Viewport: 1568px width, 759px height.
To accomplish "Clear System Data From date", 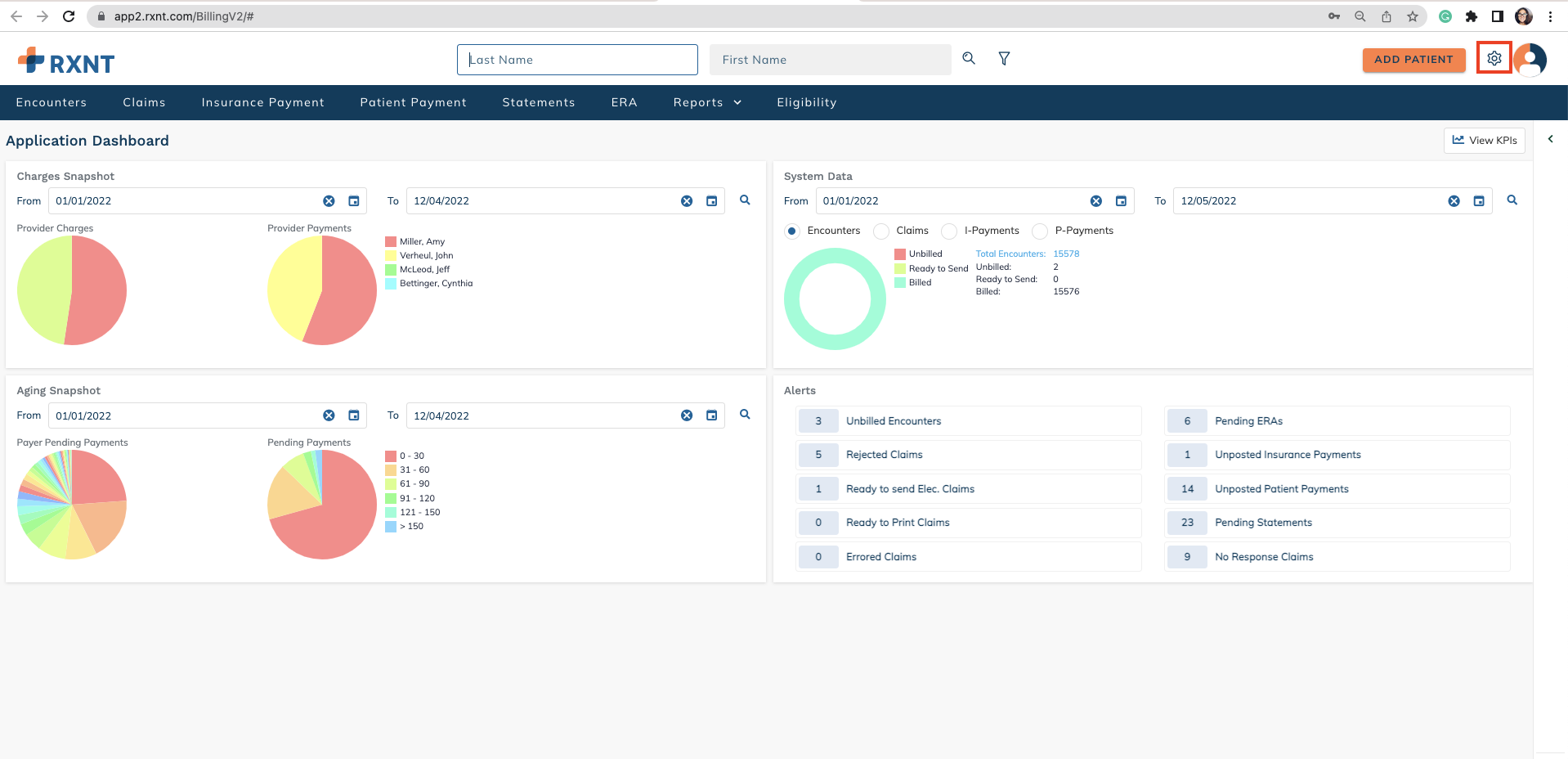I will (1096, 201).
